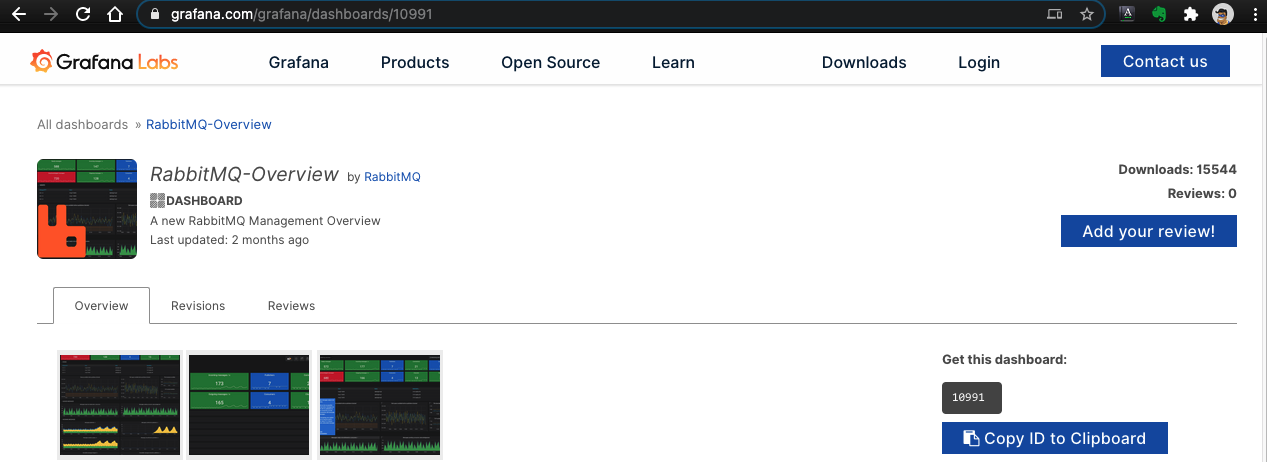The width and height of the screenshot is (1267, 462).
Task: Switch to the Reviews tab
Action: tap(291, 306)
